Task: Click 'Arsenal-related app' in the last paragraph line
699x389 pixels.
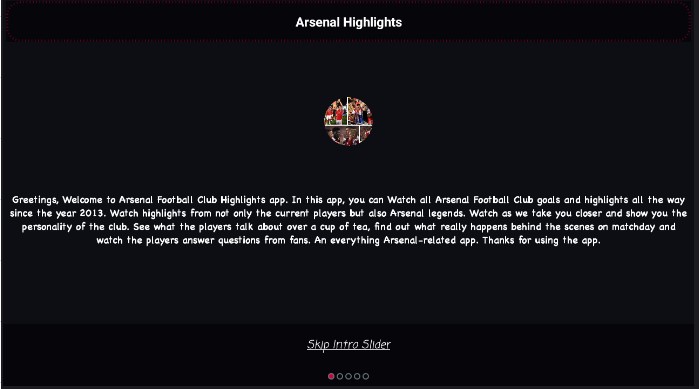Action: pyautogui.click(x=429, y=241)
